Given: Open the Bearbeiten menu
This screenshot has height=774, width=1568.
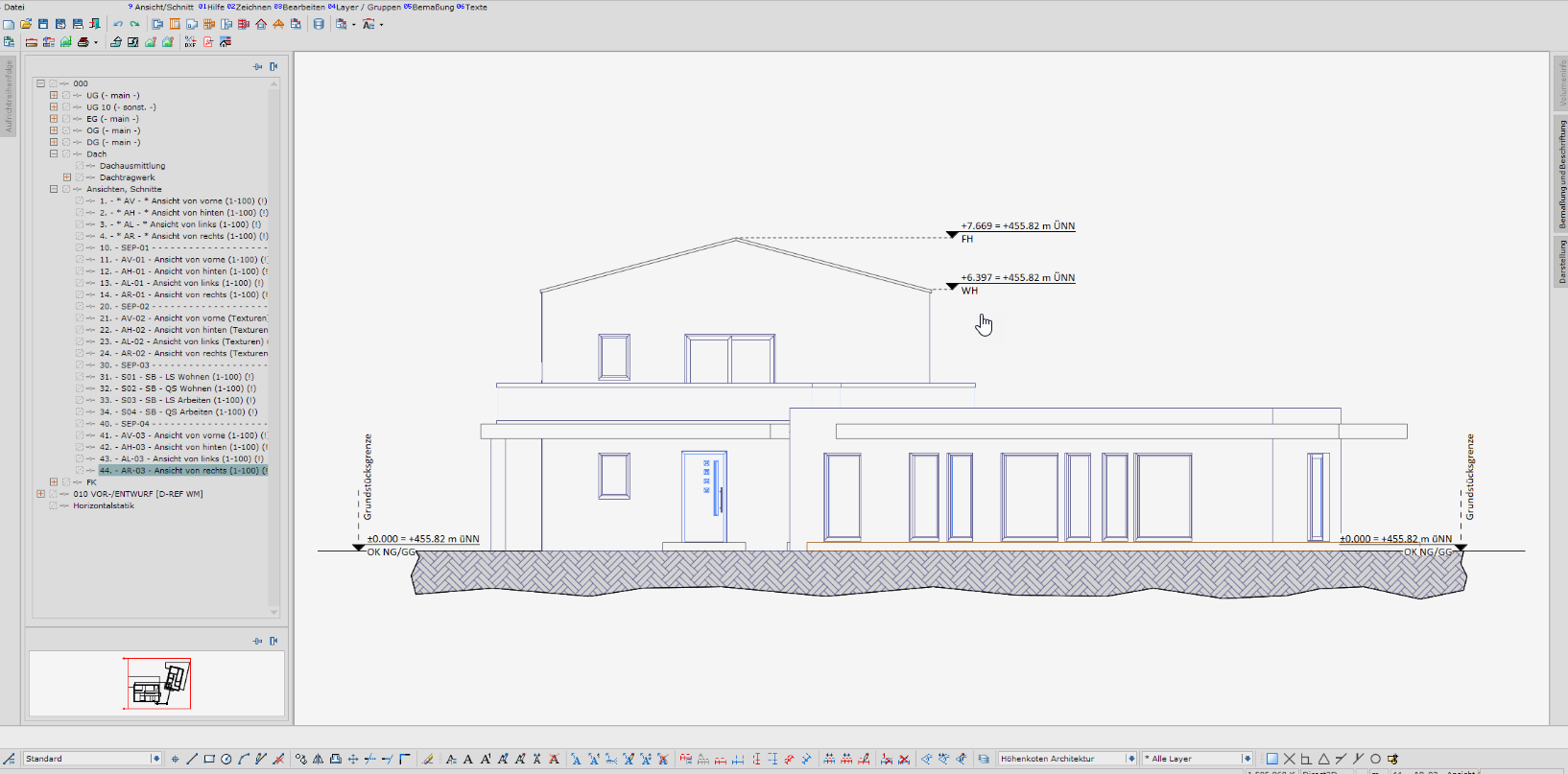Looking at the screenshot, I should [x=300, y=7].
